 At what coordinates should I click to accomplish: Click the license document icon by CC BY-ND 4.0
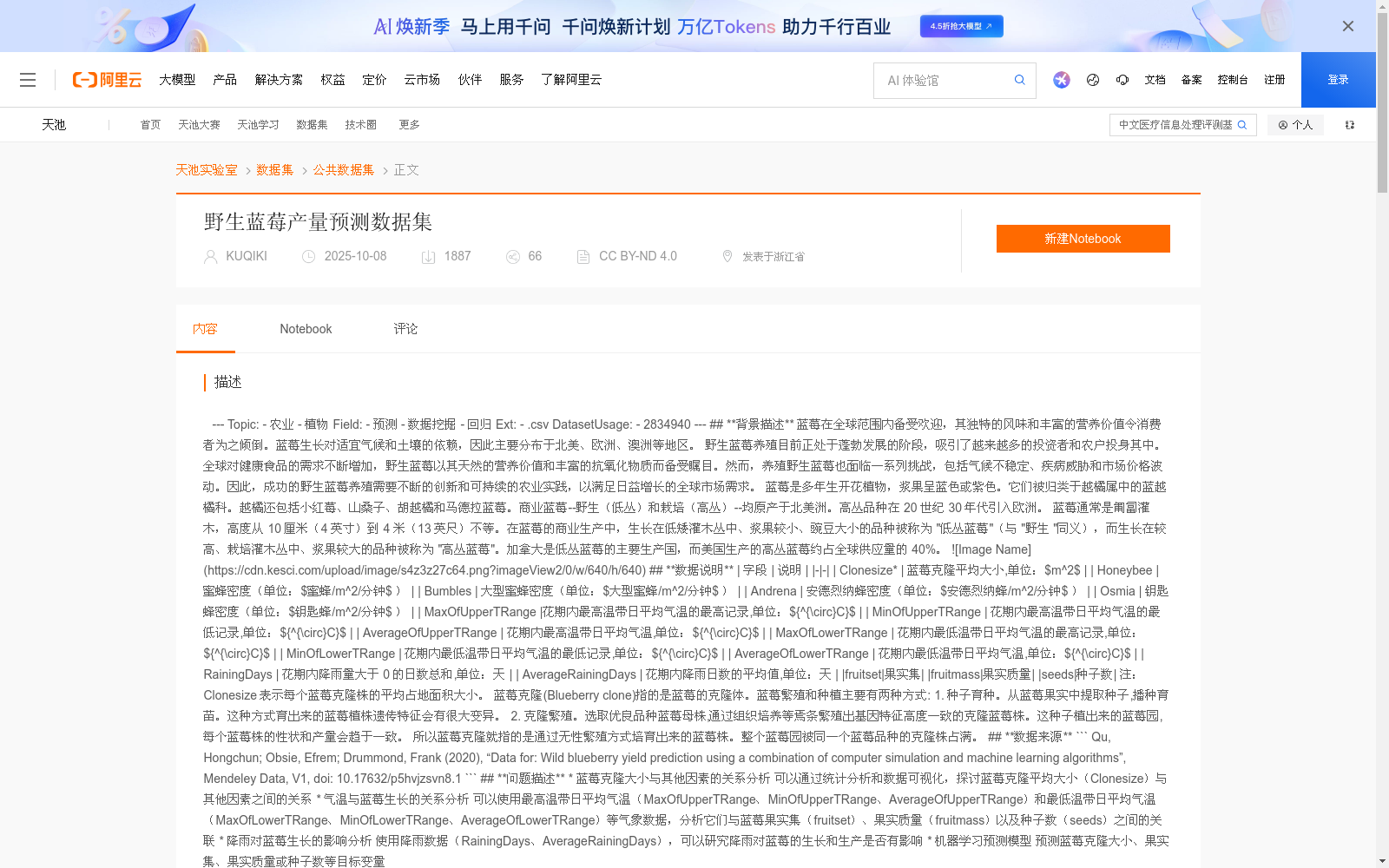pyautogui.click(x=583, y=257)
